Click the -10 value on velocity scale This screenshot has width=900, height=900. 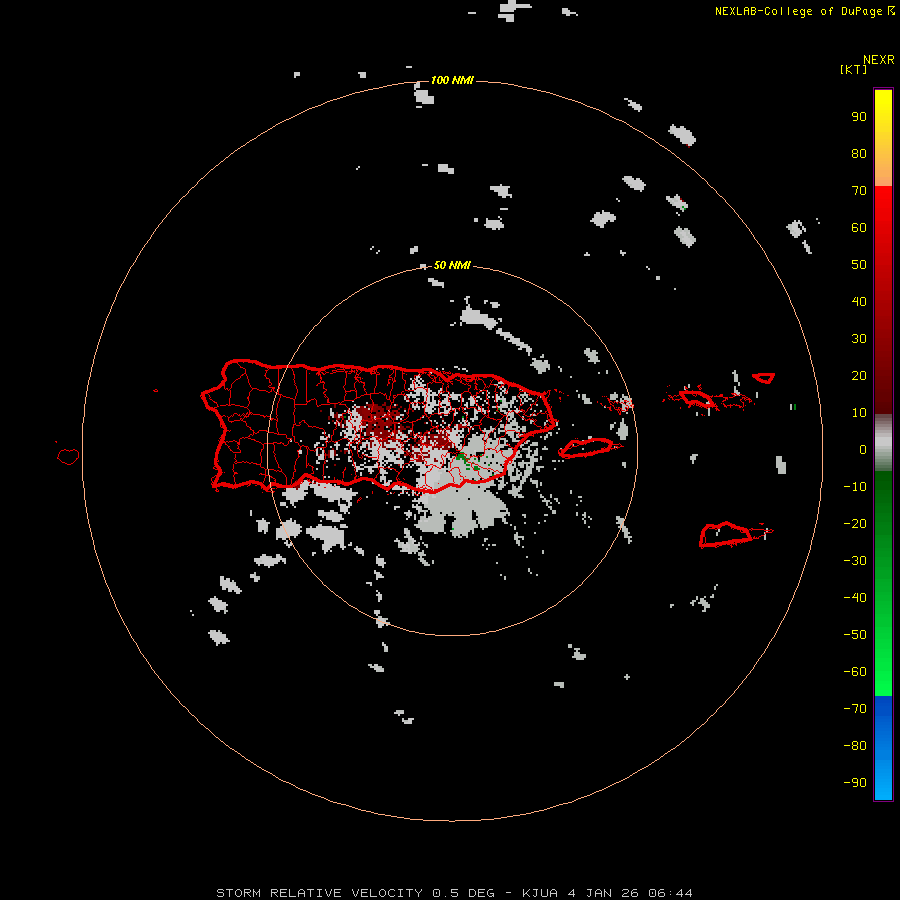coord(855,487)
